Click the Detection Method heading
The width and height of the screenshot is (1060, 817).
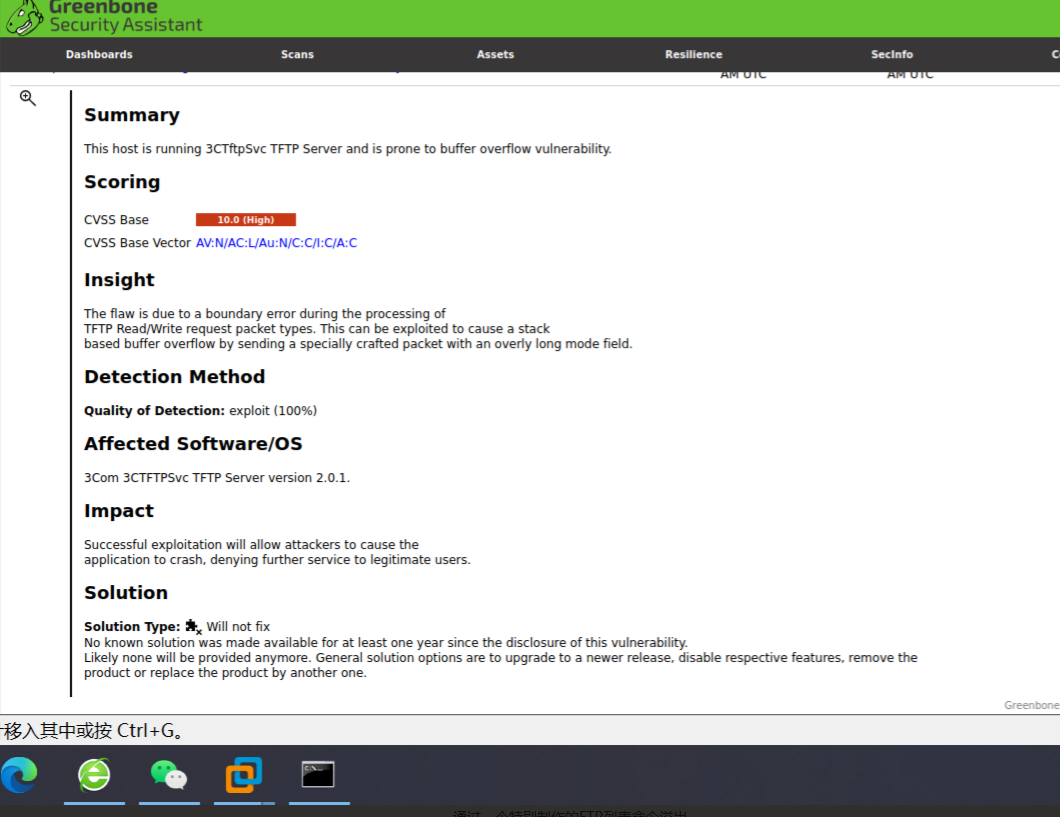[174, 376]
